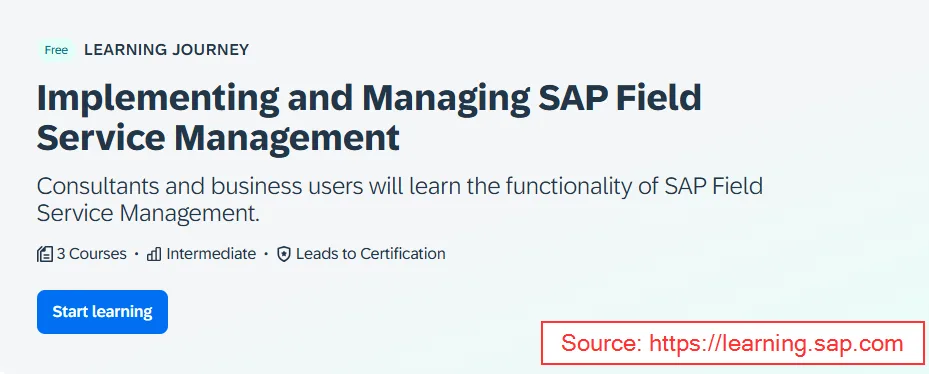
Task: Click the dot separator after '3 Courses'
Action: click(x=137, y=254)
